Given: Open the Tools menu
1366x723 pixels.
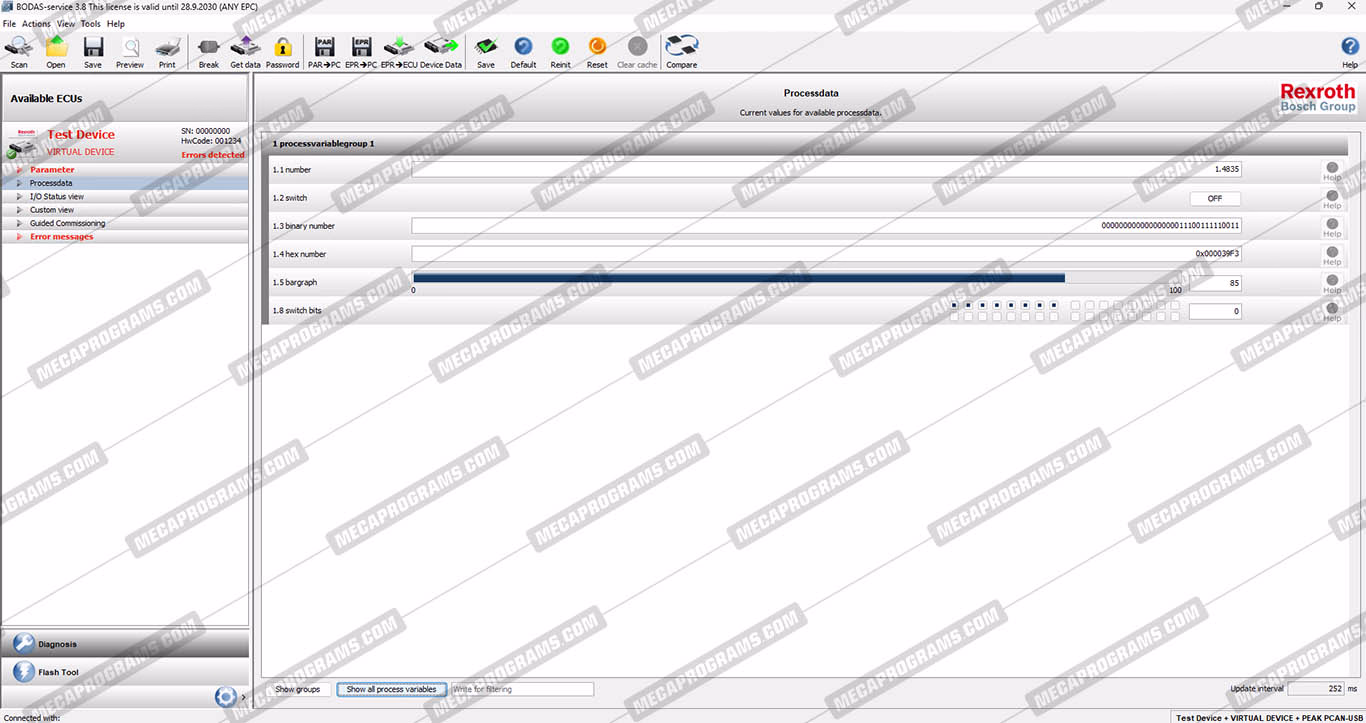Looking at the screenshot, I should (x=90, y=24).
